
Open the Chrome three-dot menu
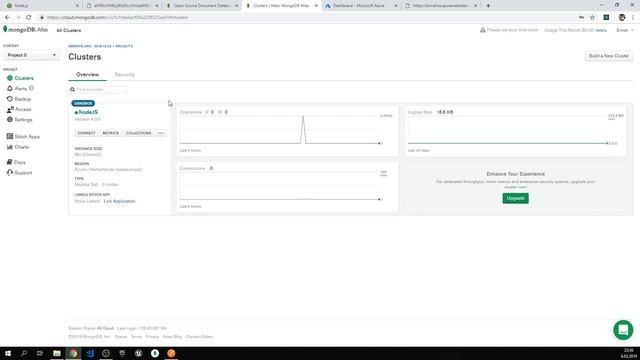pyautogui.click(x=633, y=18)
